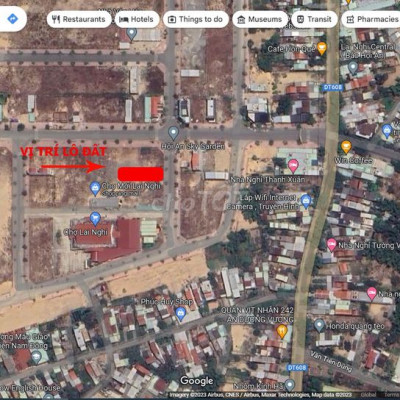Click the DT608 road badge near the bottom

coord(296,367)
